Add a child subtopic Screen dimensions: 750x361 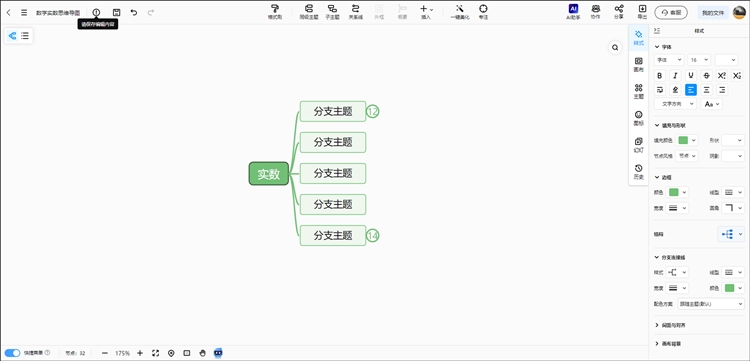(332, 12)
